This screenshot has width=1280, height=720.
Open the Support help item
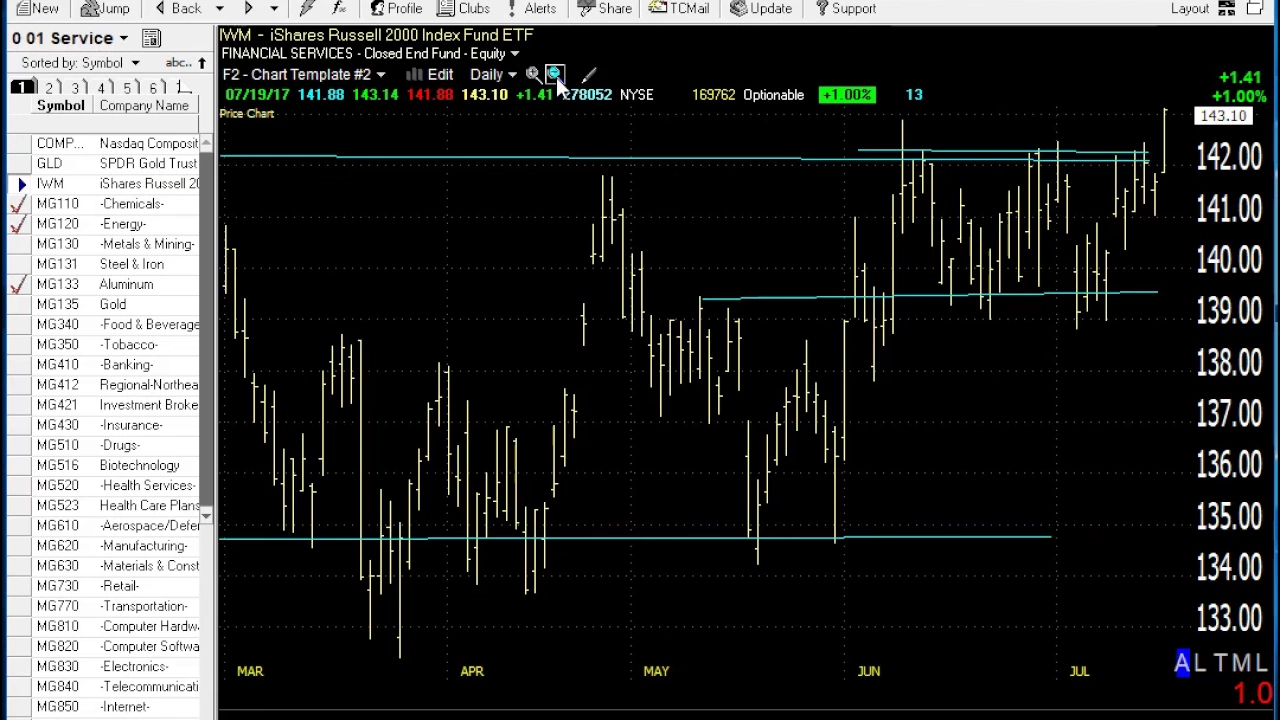(x=846, y=9)
